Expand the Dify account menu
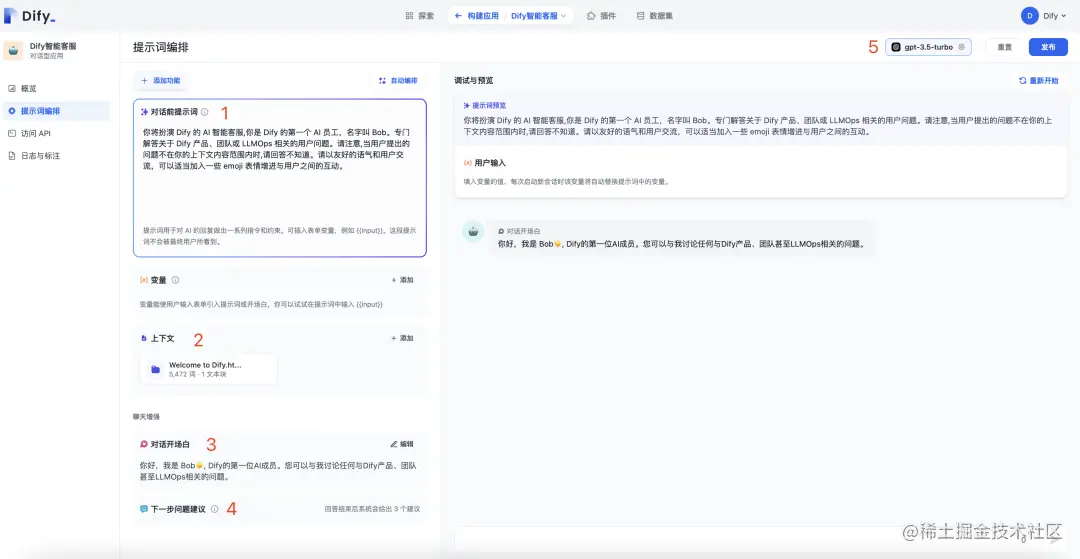The height and width of the screenshot is (559, 1080). pos(1055,16)
